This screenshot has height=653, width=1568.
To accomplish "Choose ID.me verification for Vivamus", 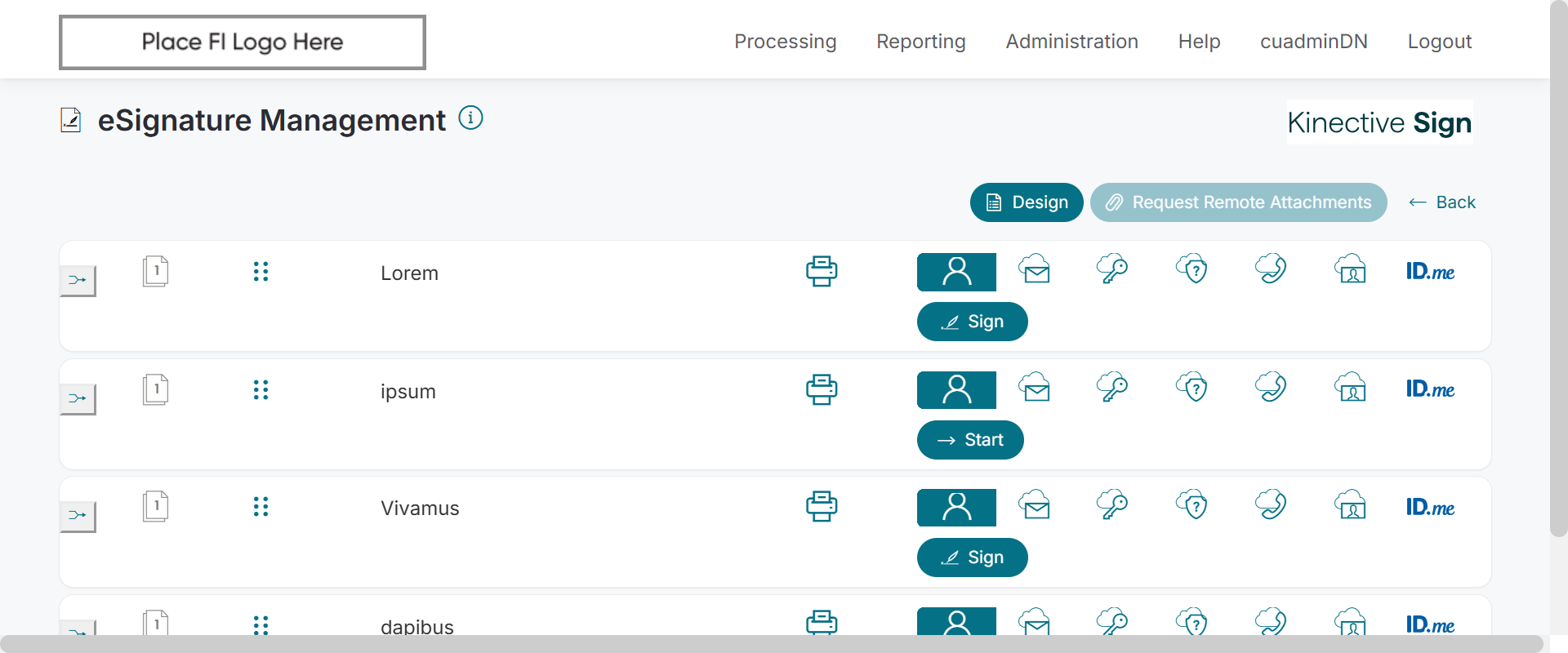I will click(1430, 507).
